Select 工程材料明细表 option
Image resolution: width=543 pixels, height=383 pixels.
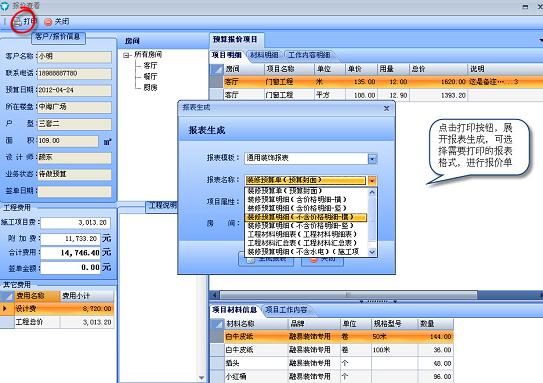[306, 234]
